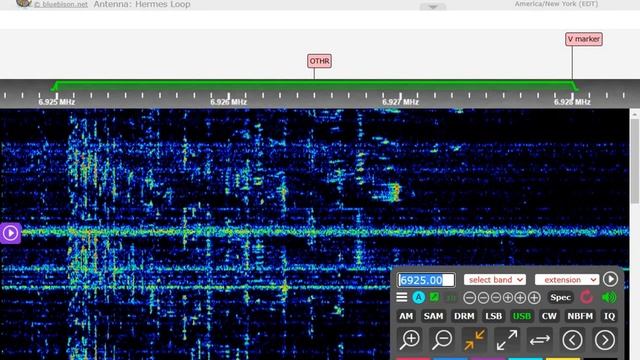The height and width of the screenshot is (360, 640).
Task: Open the hamburger menu in control panel
Action: tap(402, 297)
